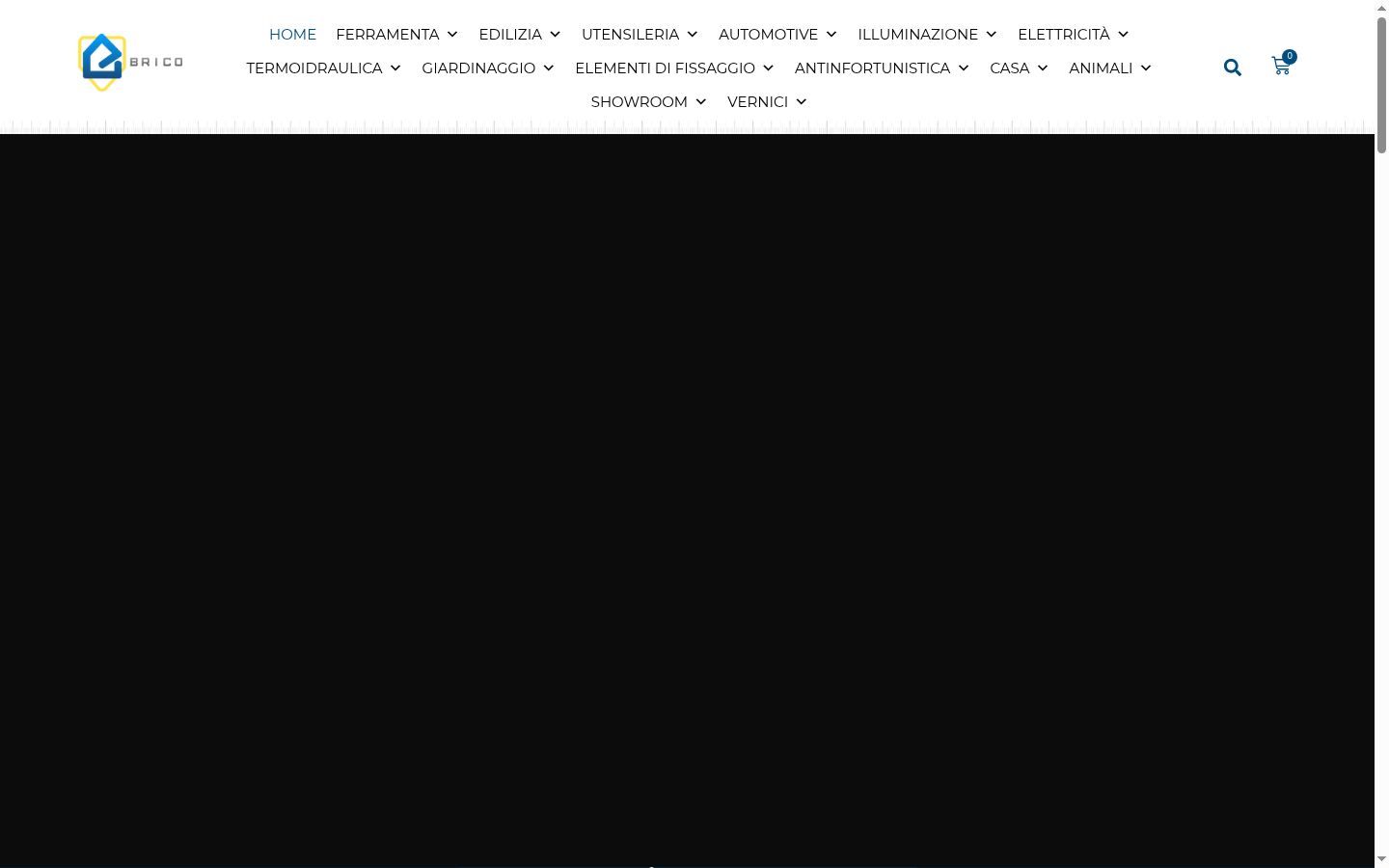1389x868 pixels.
Task: Expand the chevron beside EDILIZIA
Action: tap(555, 35)
